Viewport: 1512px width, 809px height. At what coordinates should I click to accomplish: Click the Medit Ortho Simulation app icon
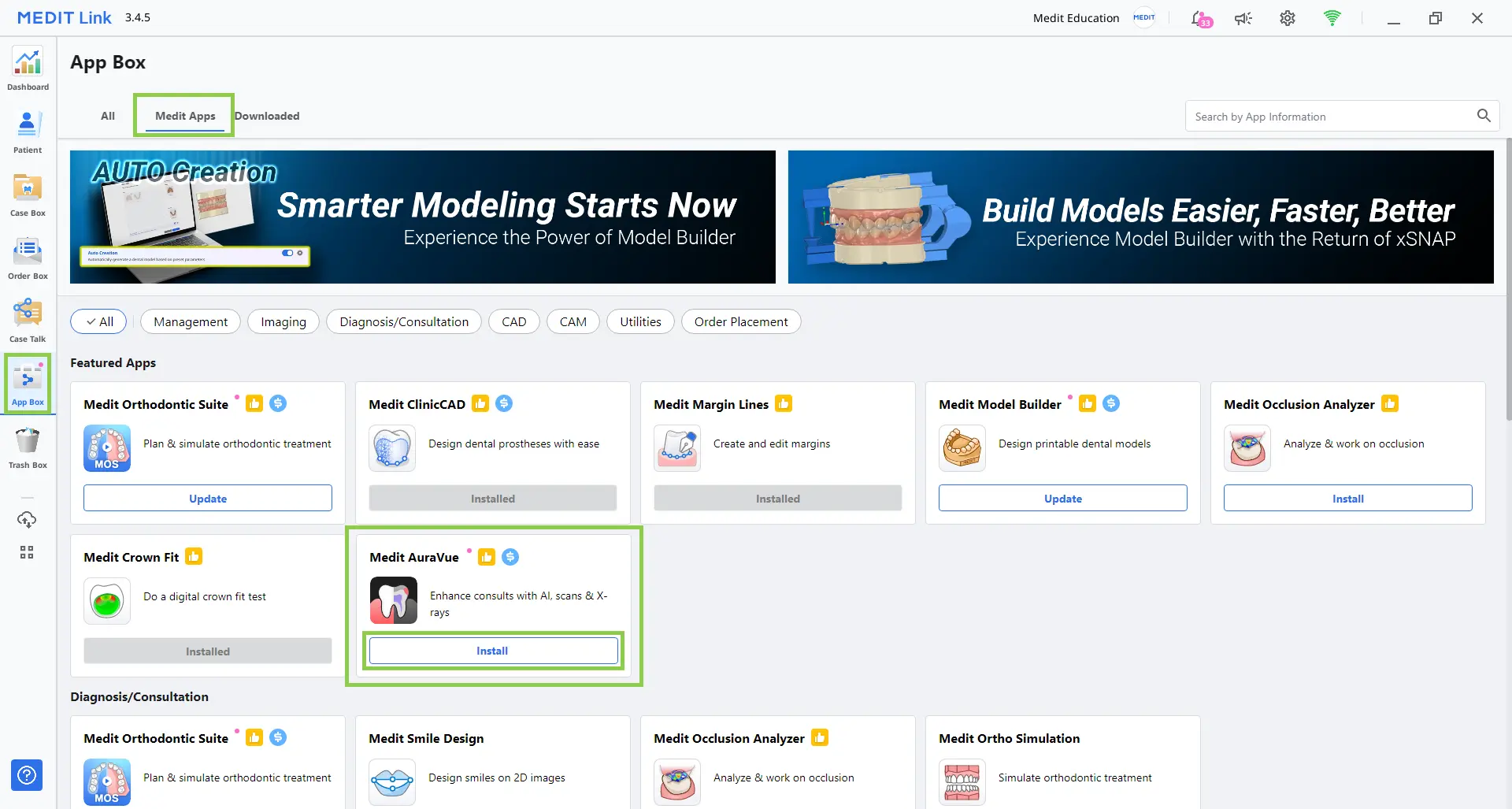click(x=962, y=782)
